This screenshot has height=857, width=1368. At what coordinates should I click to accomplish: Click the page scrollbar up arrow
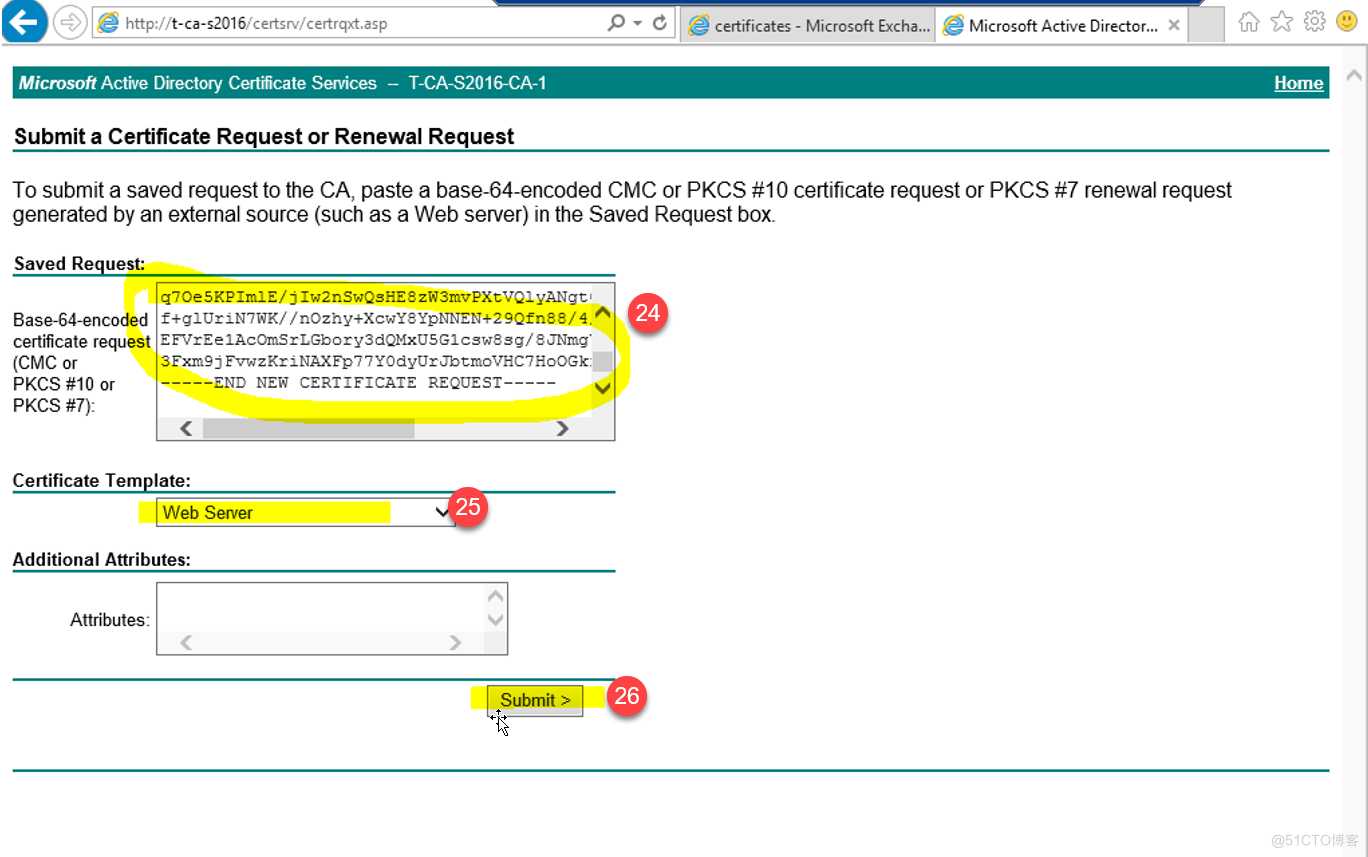1354,75
